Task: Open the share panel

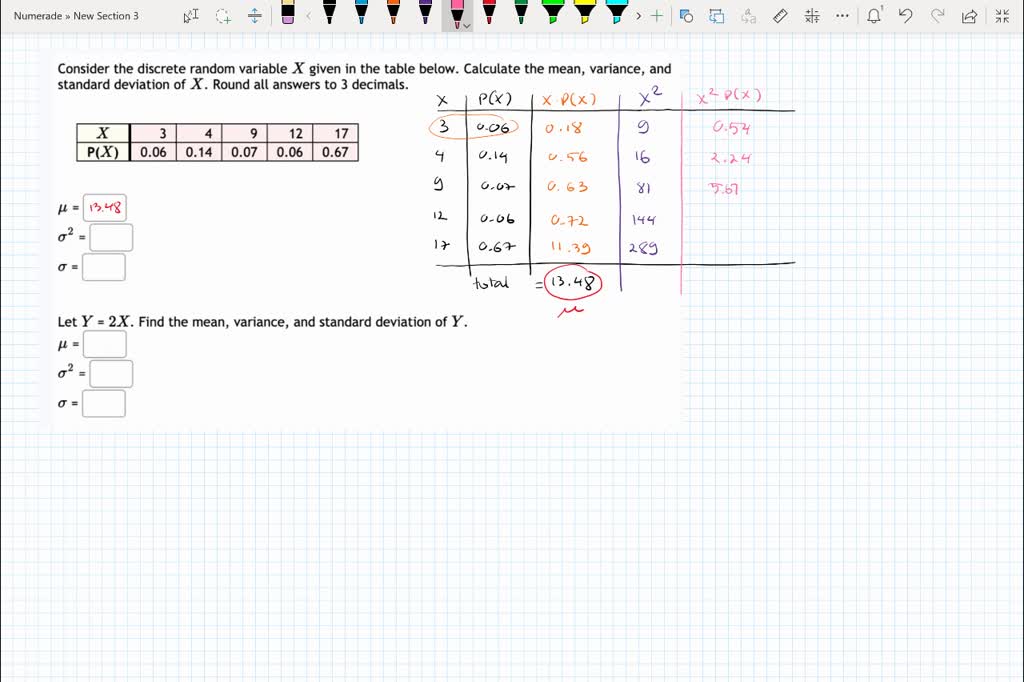Action: coord(969,16)
